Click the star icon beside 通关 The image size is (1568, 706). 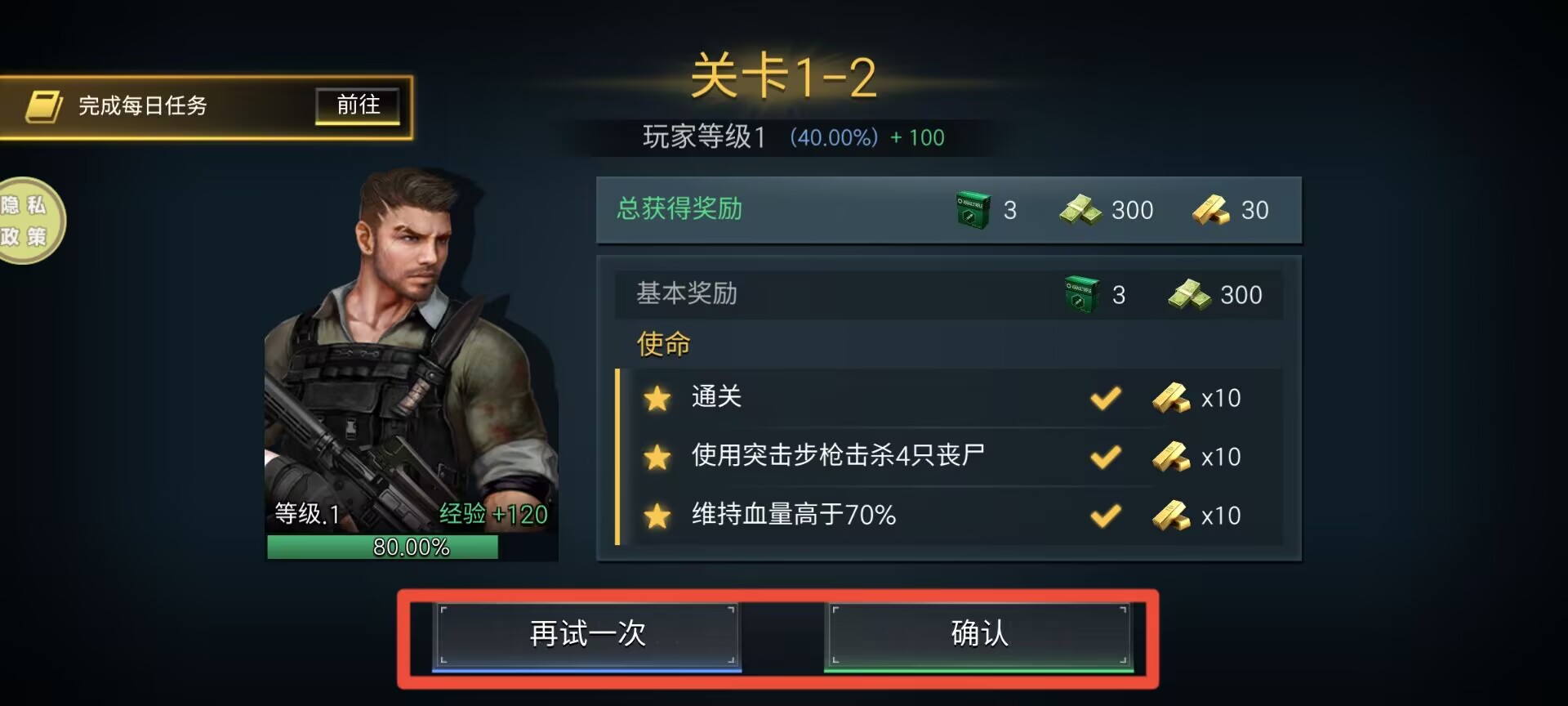tap(657, 399)
